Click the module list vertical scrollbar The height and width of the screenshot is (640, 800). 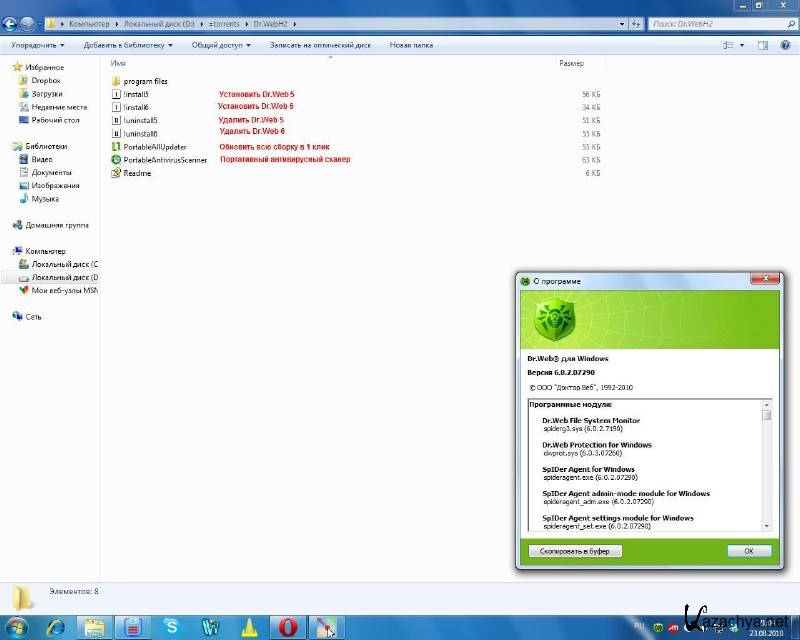766,465
